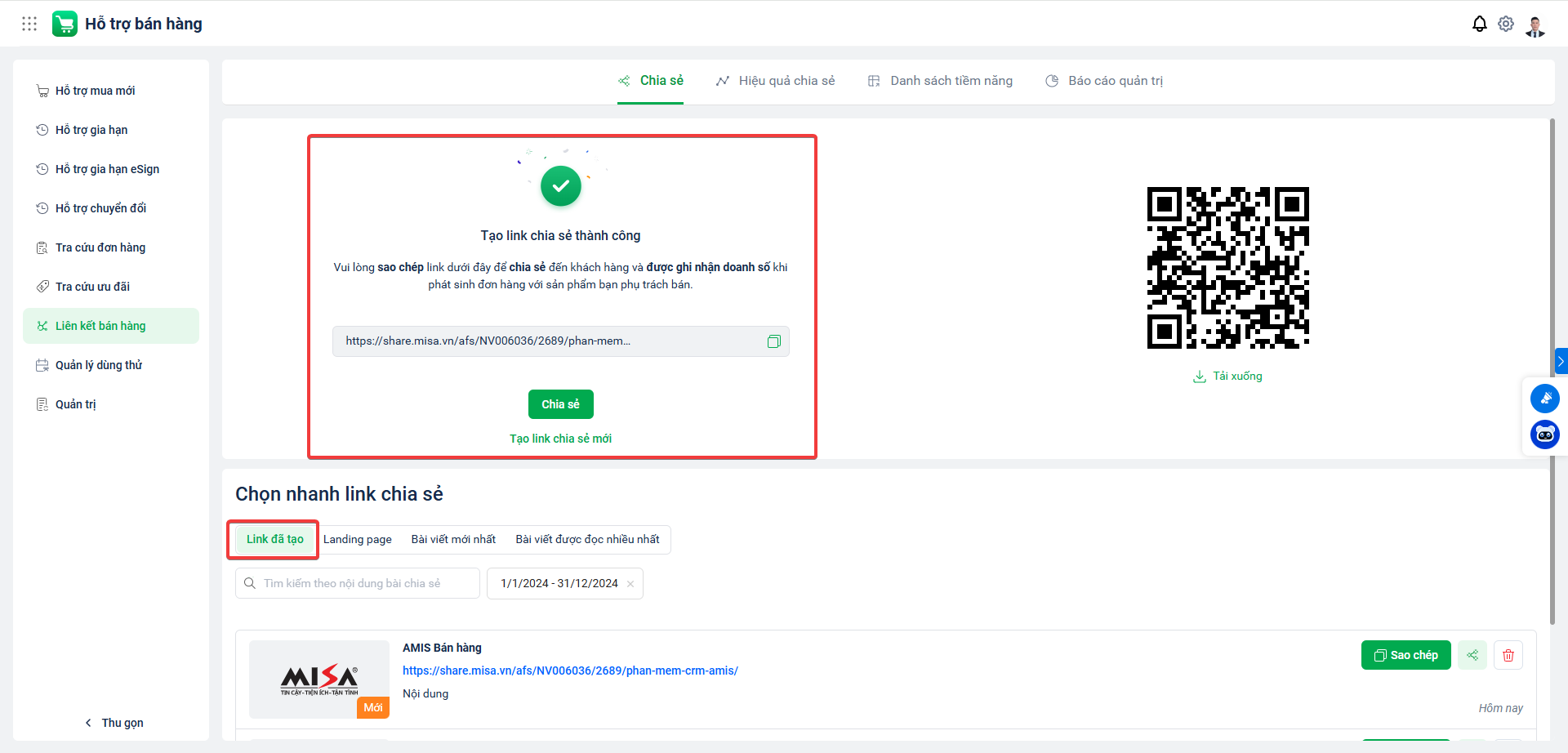Click the green Chia sẻ button
1568x753 pixels.
(x=561, y=404)
